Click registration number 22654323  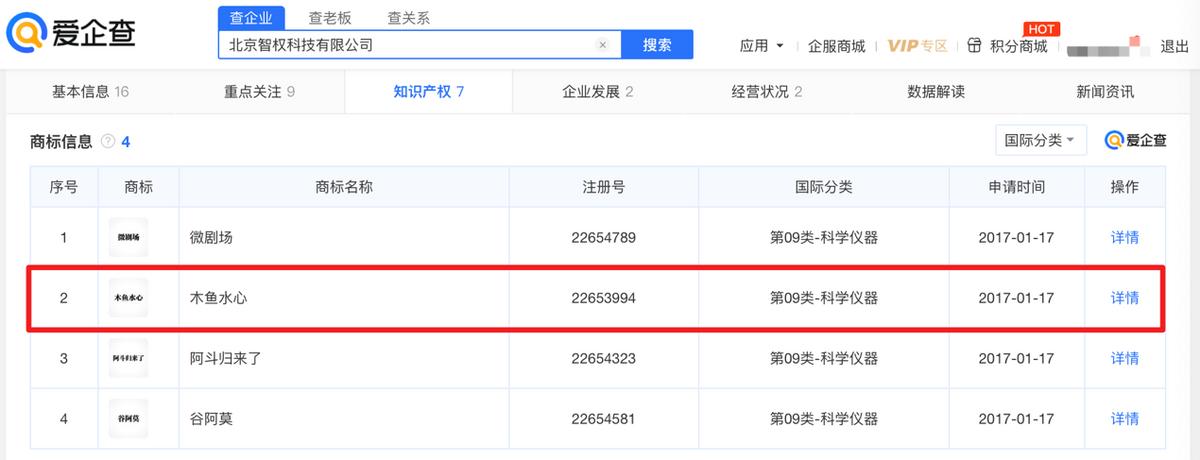(603, 358)
